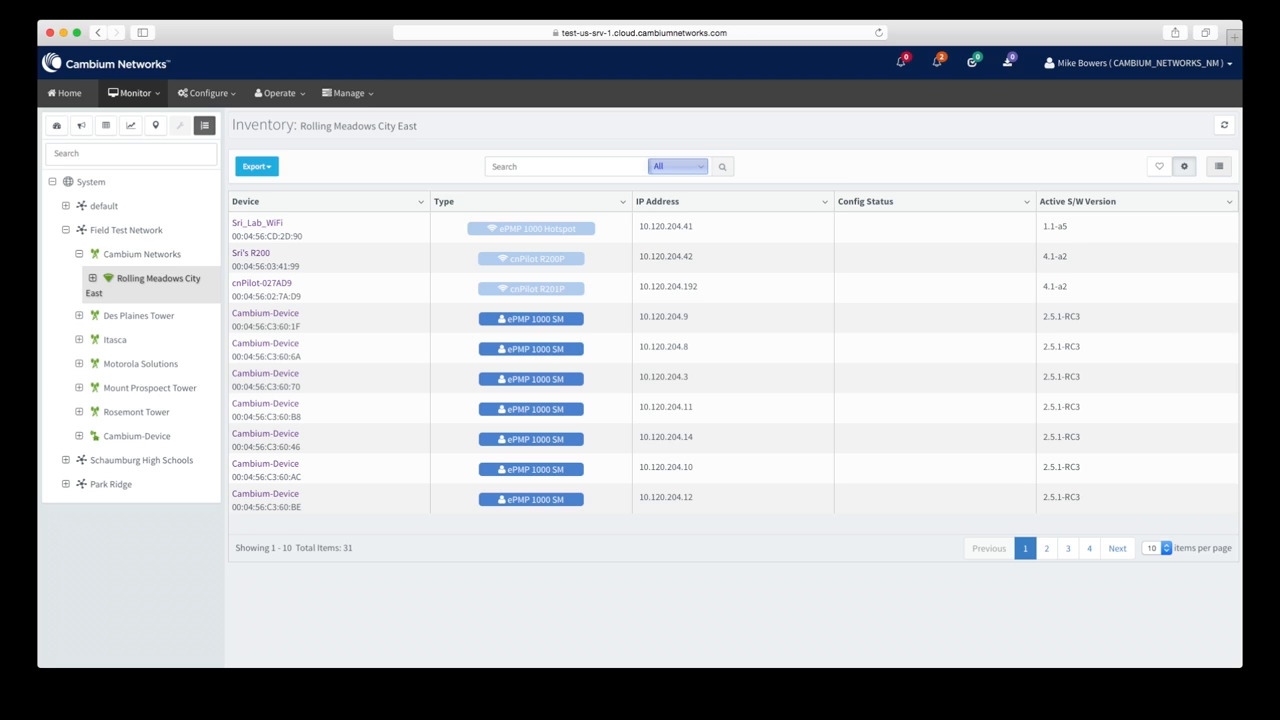Open the Manage menu
This screenshot has height=720, width=1280.
(348, 93)
